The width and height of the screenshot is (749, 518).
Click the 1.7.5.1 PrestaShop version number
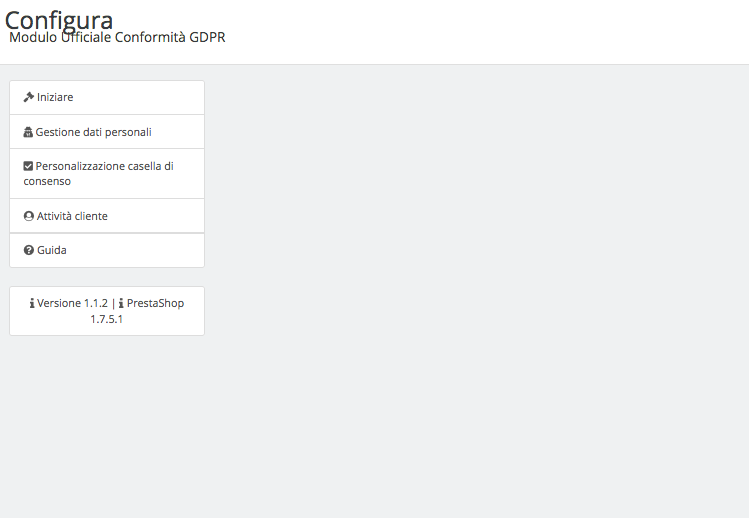pyautogui.click(x=107, y=319)
